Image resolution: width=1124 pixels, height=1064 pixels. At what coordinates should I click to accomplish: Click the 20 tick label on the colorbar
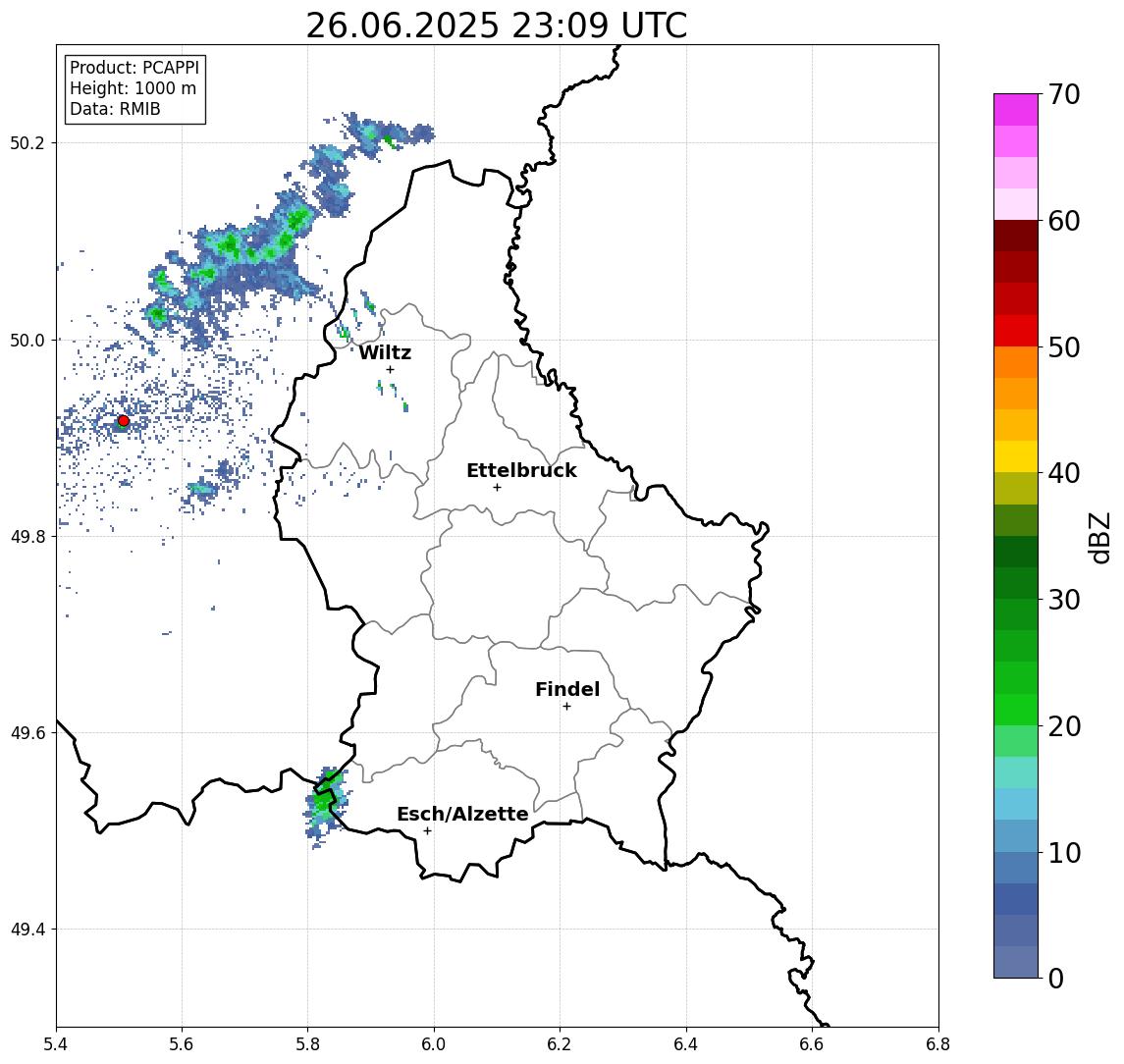point(1063,726)
